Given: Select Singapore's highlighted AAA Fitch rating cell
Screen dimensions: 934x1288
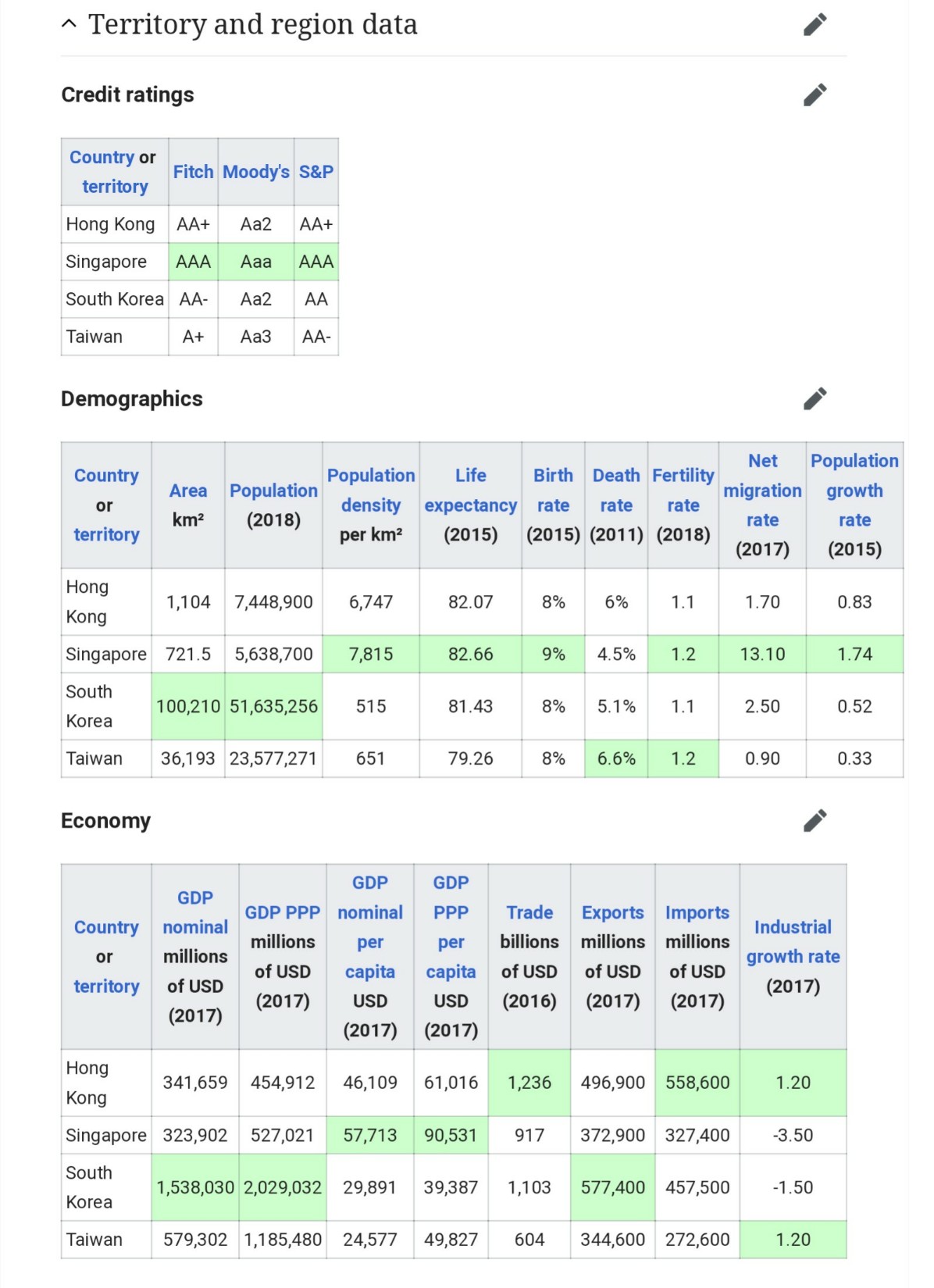Looking at the screenshot, I should [193, 262].
